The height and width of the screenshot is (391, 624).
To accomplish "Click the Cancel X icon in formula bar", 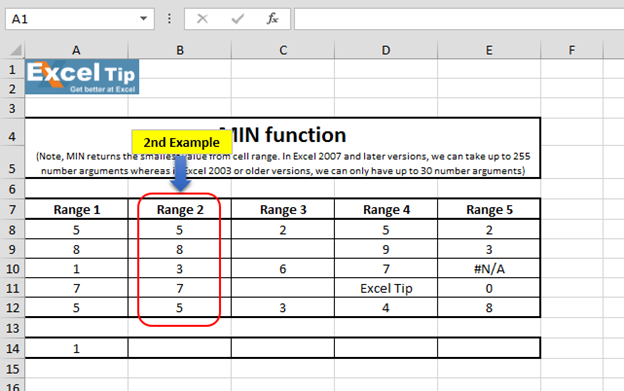I will (202, 19).
